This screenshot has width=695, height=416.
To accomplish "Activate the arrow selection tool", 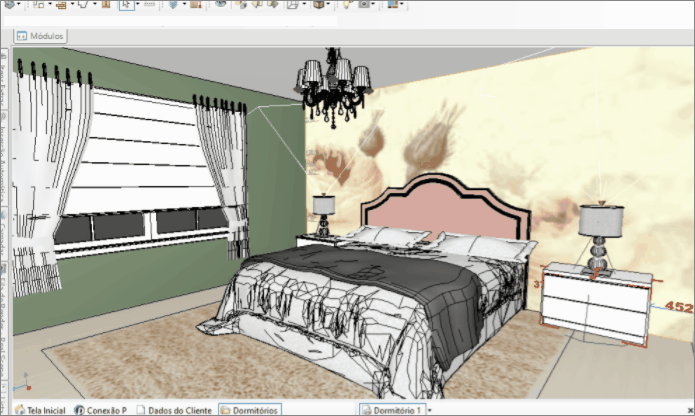I will tap(126, 4).
